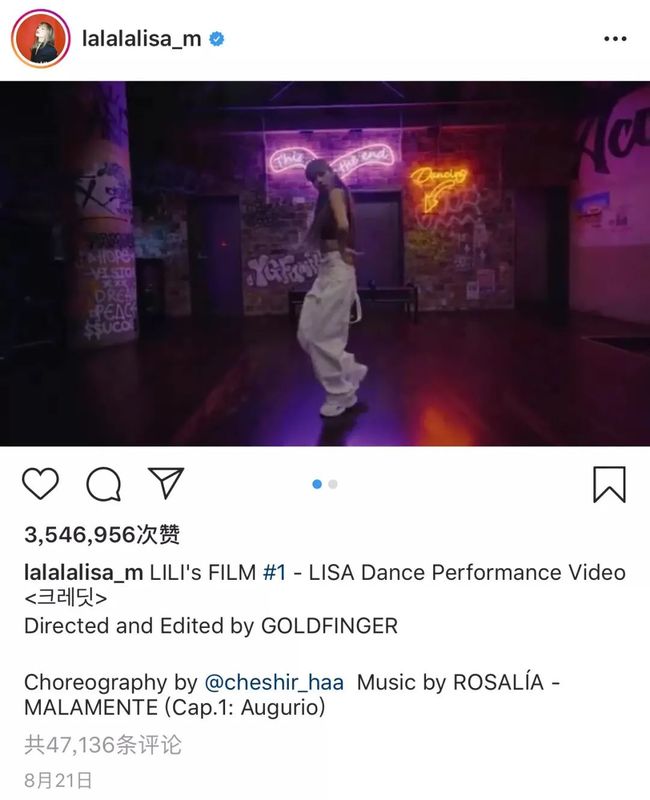The image size is (650, 800).
Task: Switch to the second carousel slide dot
Action: point(333,484)
